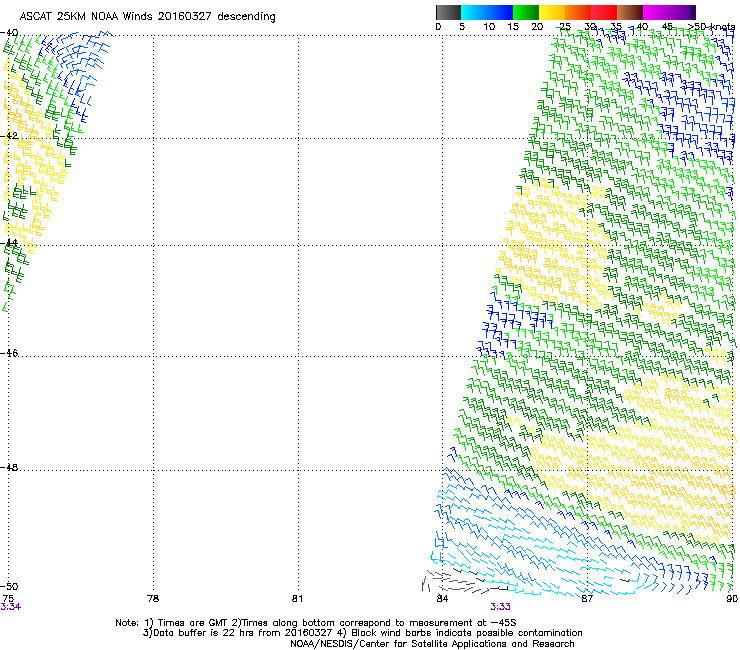Click the 75 longitude axis label
The image size is (740, 650).
(x=8, y=598)
